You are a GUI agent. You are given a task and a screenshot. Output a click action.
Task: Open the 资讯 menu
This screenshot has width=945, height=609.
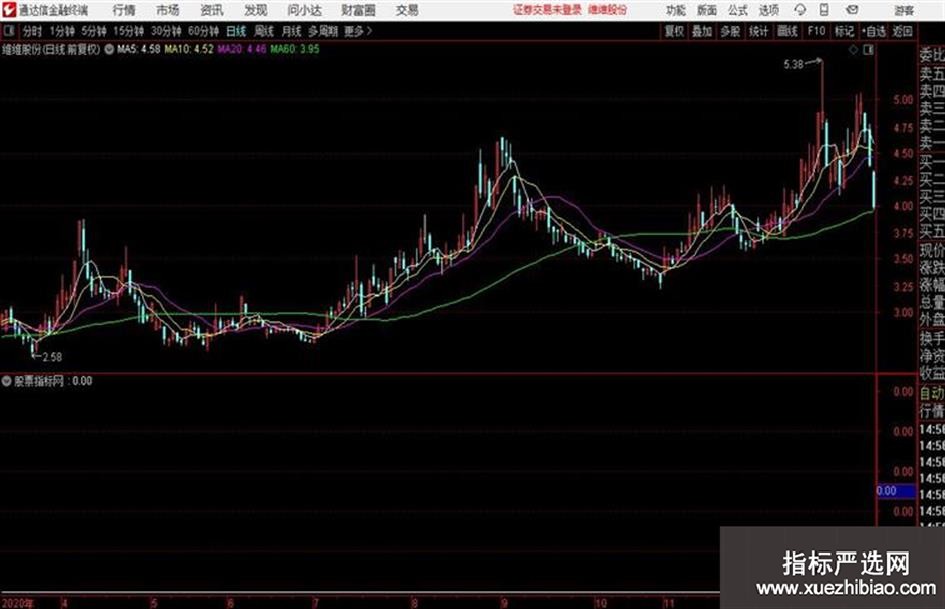[212, 10]
